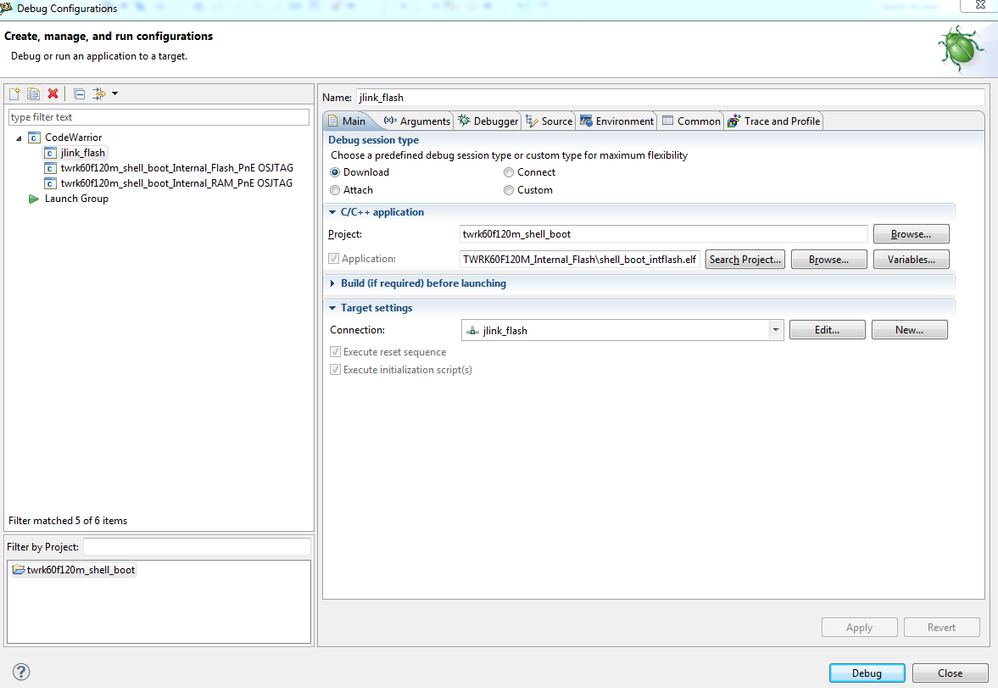Edit the jlink_flash connection
The height and width of the screenshot is (688, 998).
[827, 330]
